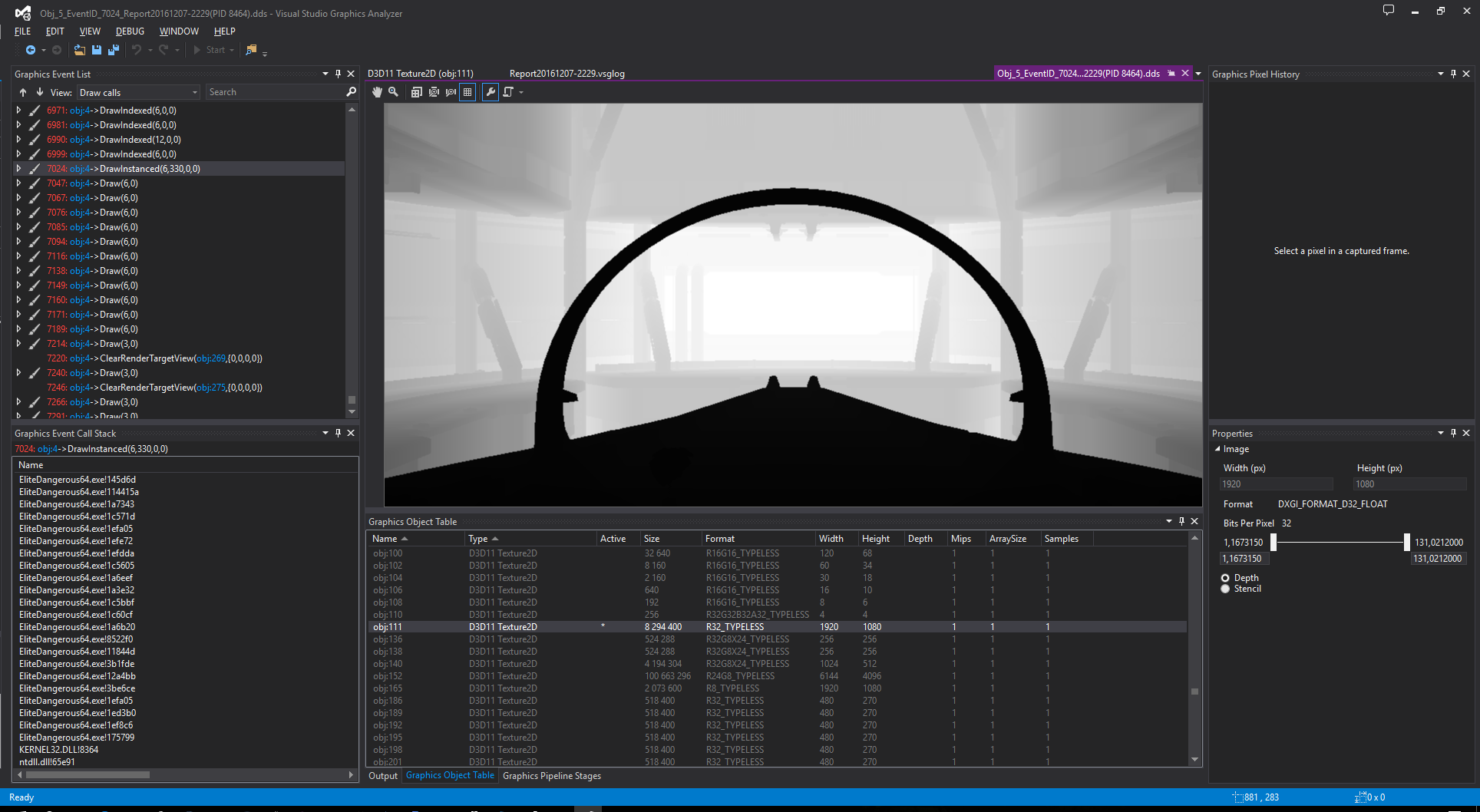Open the HELP menu
Screen dimensions: 1480x812
[225, 31]
